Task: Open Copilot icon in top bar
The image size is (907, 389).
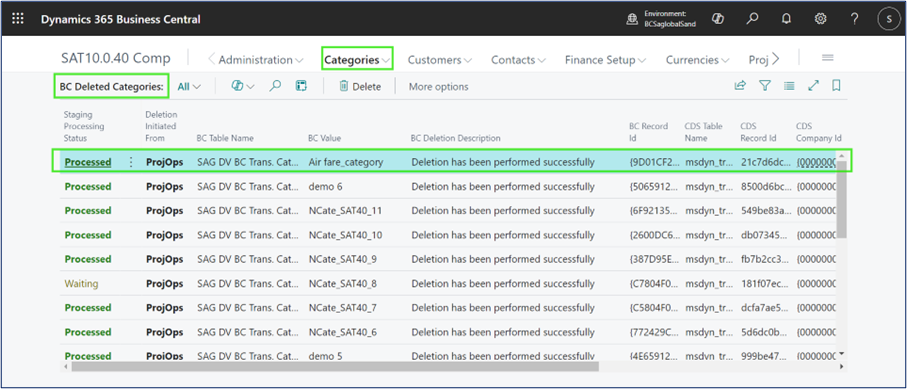Action: (718, 19)
